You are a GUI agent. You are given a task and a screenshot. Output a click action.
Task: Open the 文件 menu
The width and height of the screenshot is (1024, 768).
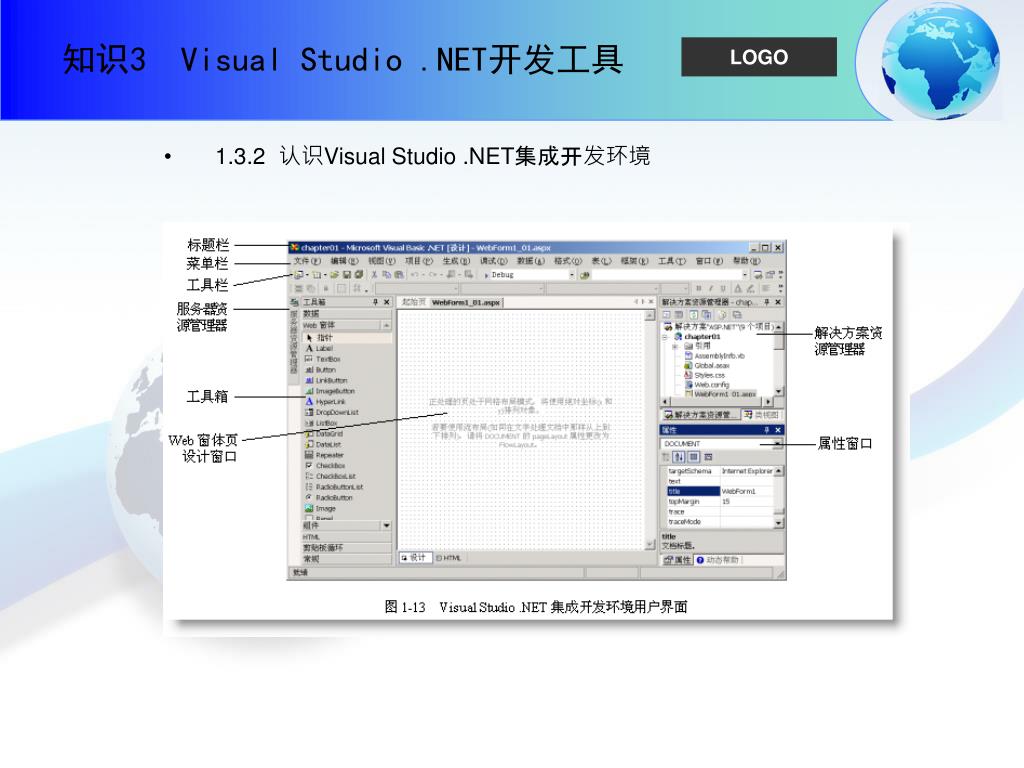306,261
